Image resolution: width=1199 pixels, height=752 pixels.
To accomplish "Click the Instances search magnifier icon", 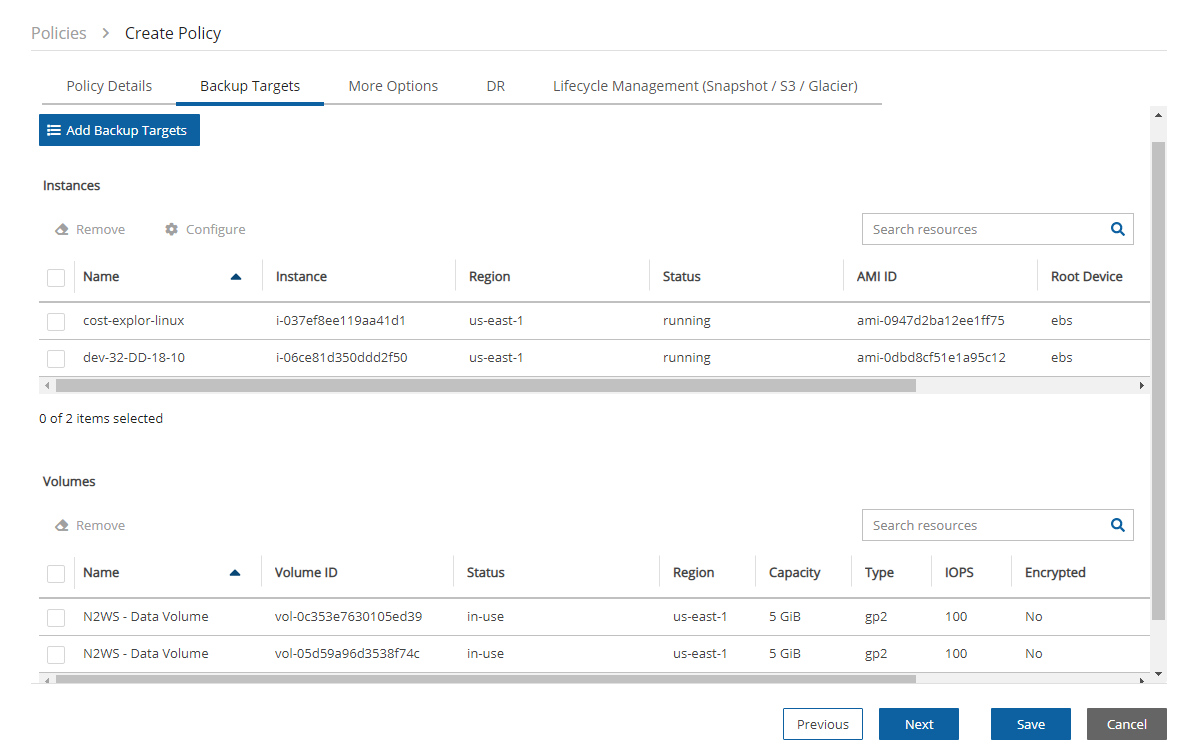I will click(x=1117, y=229).
